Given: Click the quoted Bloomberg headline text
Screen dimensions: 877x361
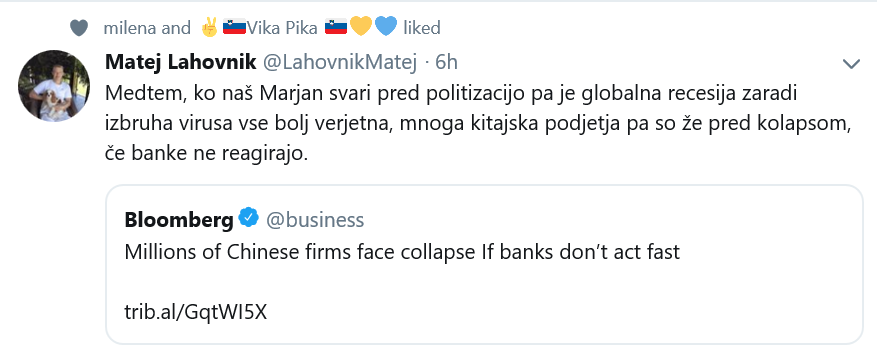Looking at the screenshot, I should click(x=402, y=252).
